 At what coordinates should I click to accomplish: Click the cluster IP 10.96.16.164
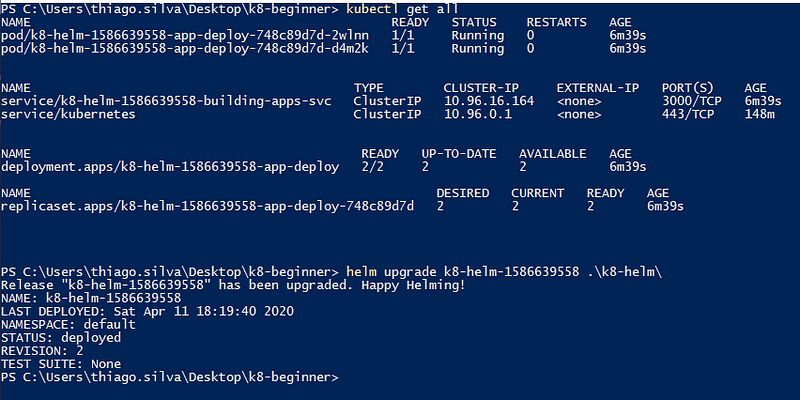point(489,101)
